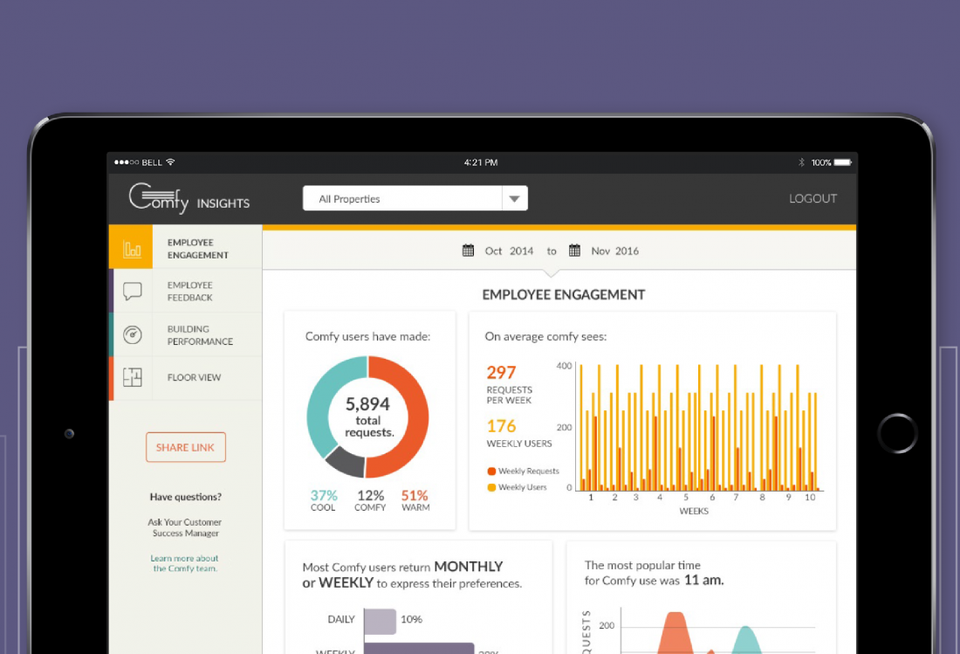Click the 5,894 total requests center label
This screenshot has width=960, height=654.
[368, 417]
